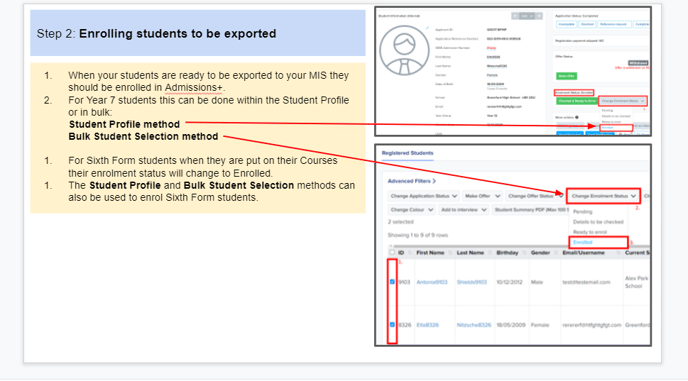Click the Reference request status pill
Image resolution: width=688 pixels, height=381 pixels.
pyautogui.click(x=614, y=24)
